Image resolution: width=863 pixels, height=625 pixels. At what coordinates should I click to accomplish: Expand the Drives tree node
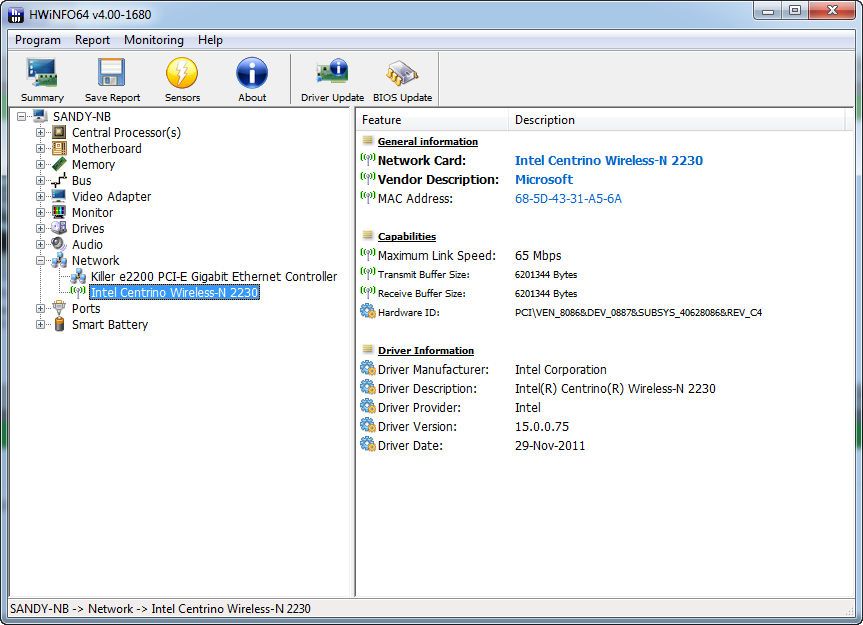[x=41, y=229]
